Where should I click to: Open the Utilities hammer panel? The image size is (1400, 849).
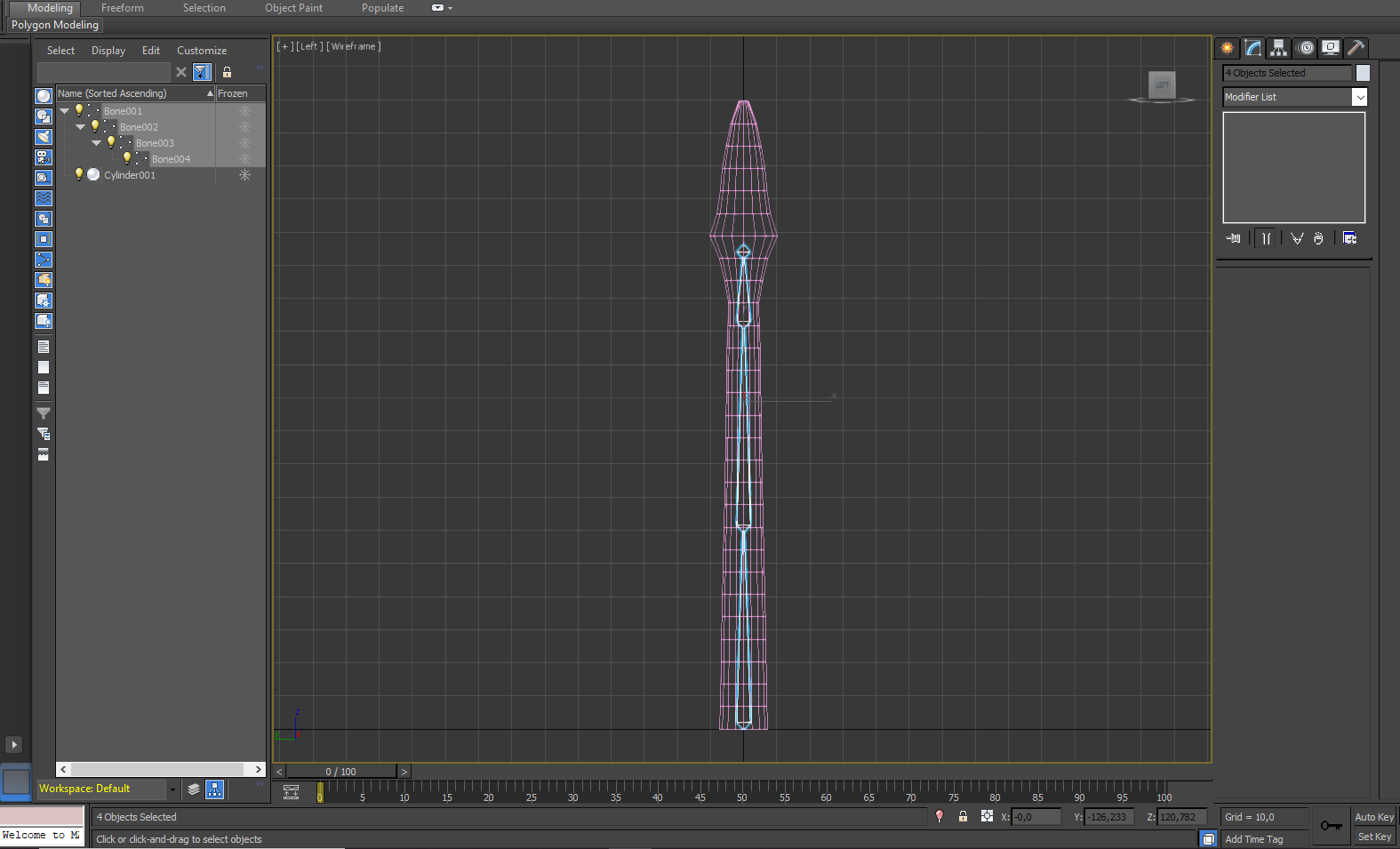pyautogui.click(x=1356, y=48)
